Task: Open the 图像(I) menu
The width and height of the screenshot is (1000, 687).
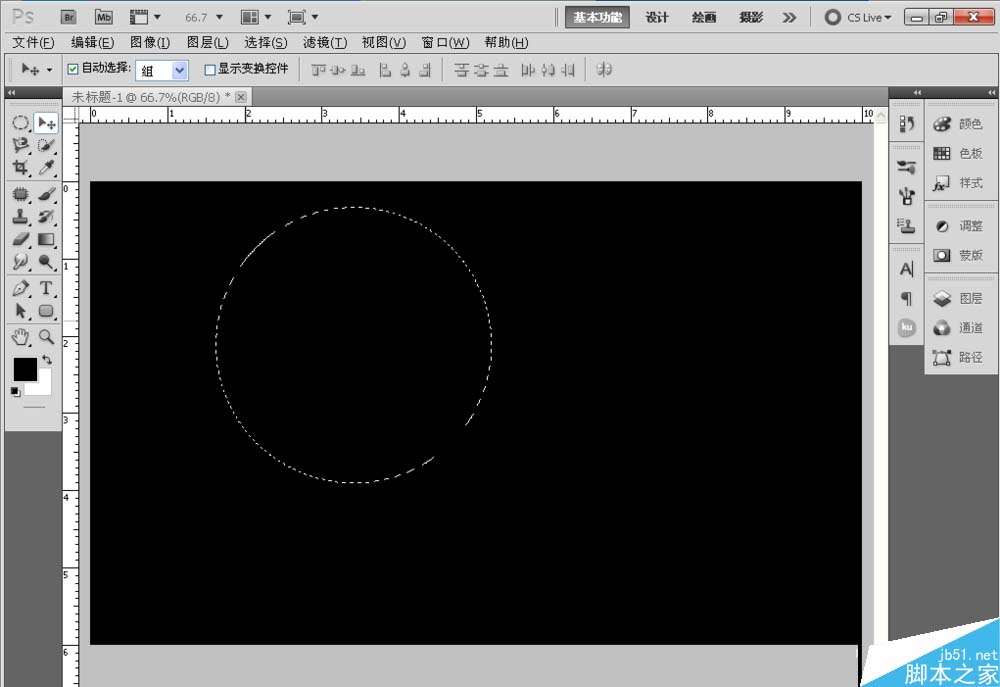Action: 150,43
